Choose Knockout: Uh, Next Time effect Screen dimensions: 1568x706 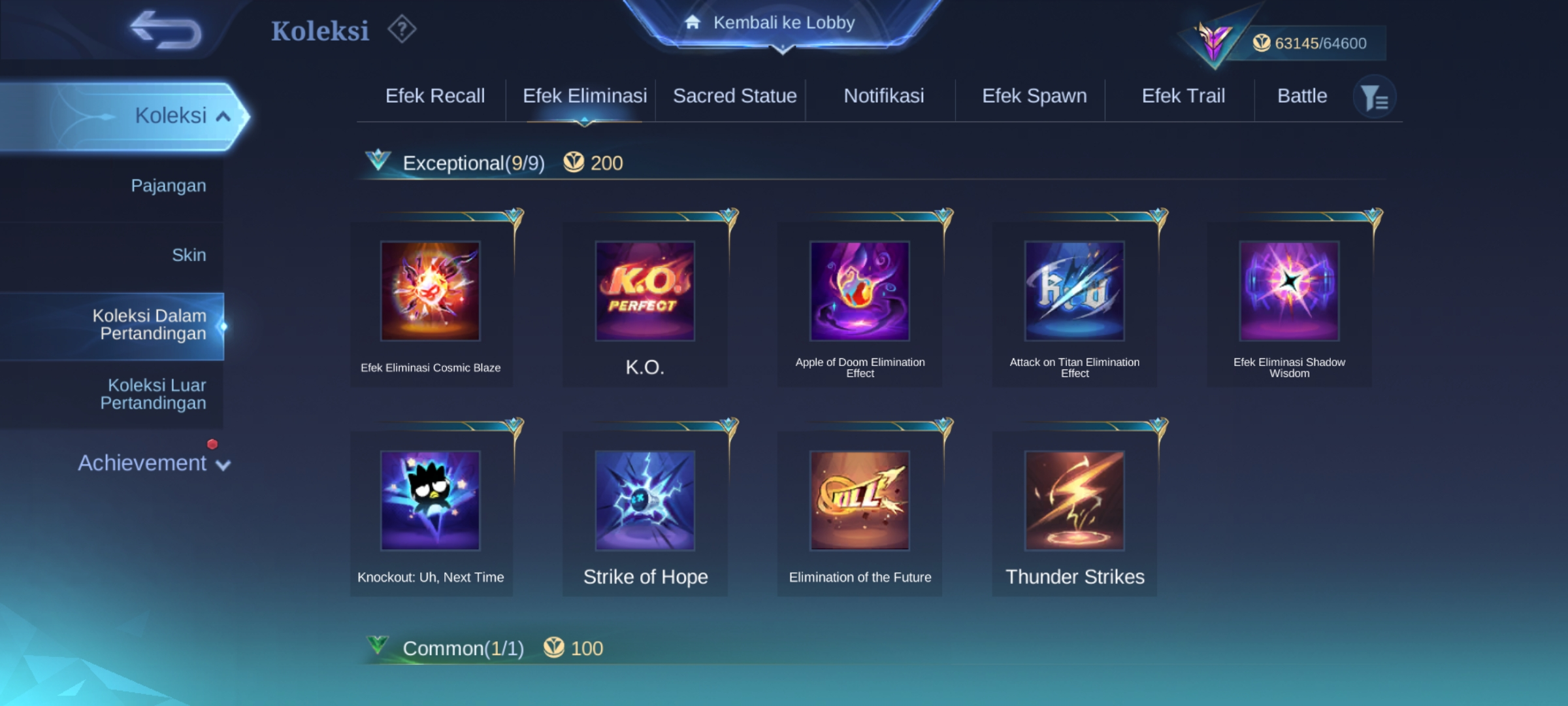pyautogui.click(x=431, y=501)
